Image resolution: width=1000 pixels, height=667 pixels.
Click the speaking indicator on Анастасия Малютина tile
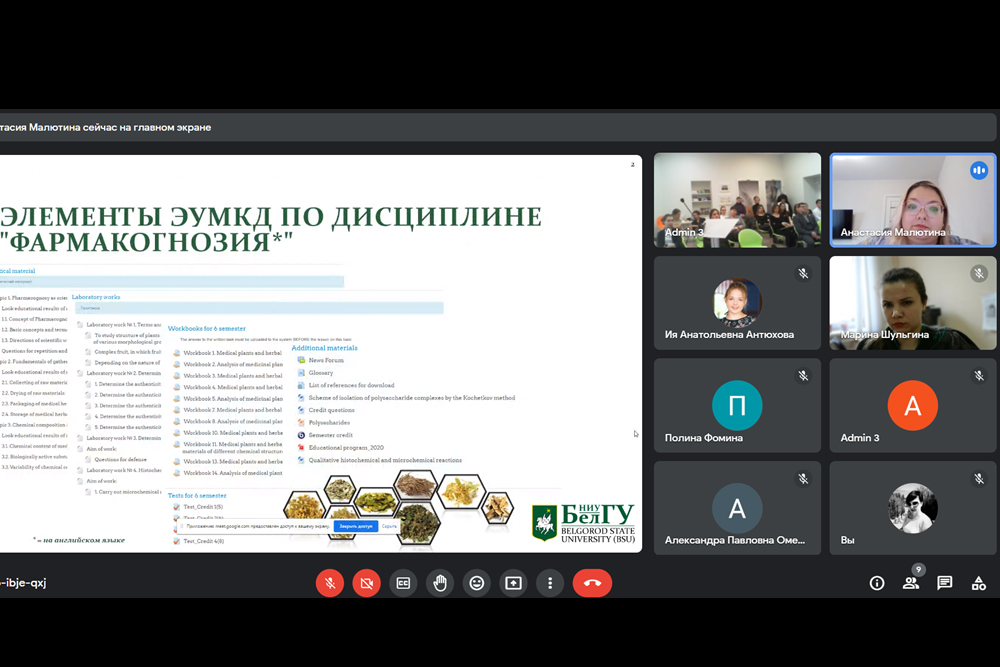click(979, 170)
